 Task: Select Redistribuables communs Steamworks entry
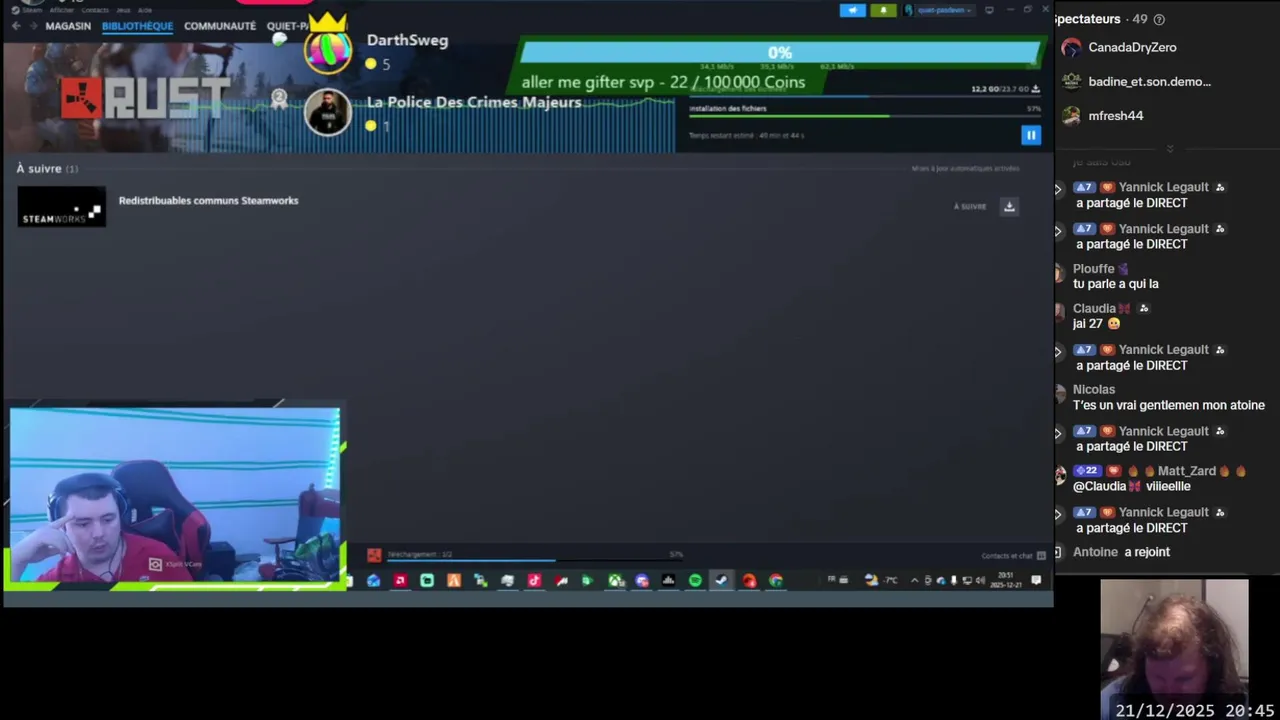click(208, 201)
